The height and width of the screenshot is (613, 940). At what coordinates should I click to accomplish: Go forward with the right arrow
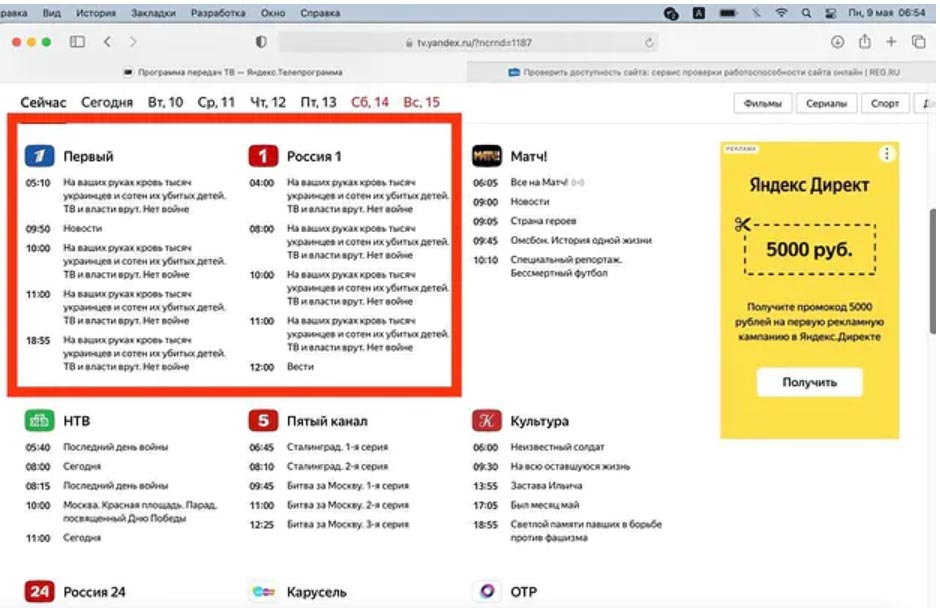click(133, 41)
